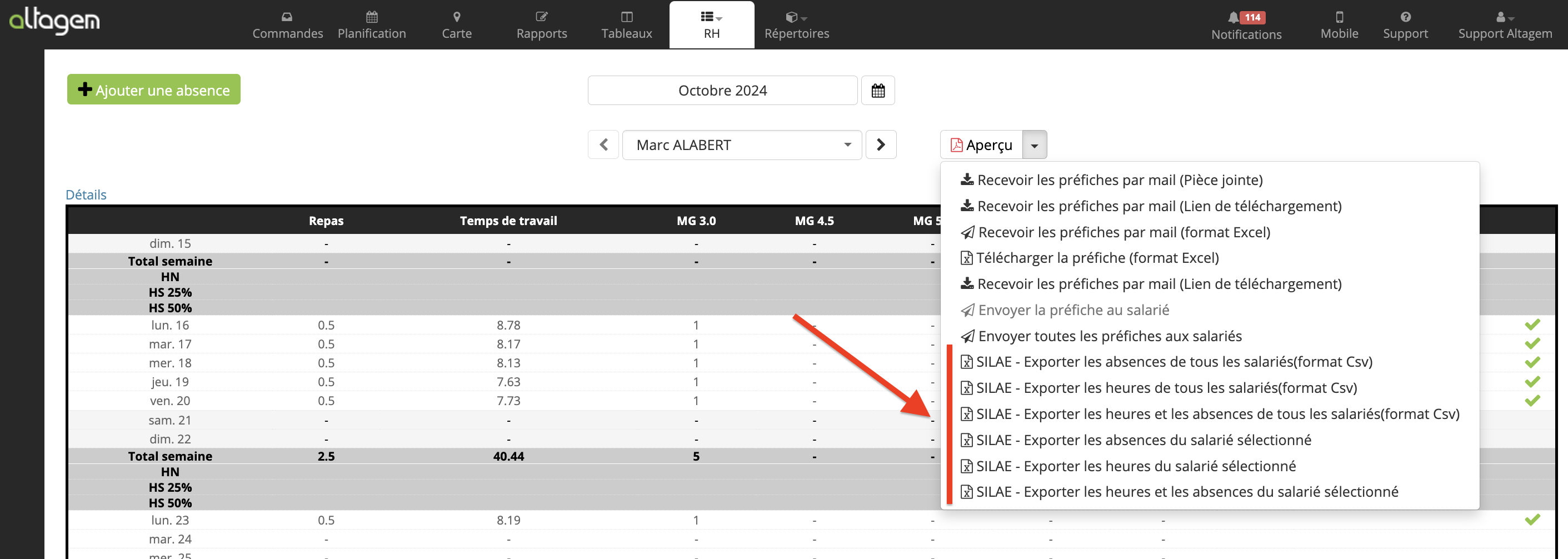Screen dimensions: 1568x559
Task: Open the Rapports tab
Action: click(541, 25)
